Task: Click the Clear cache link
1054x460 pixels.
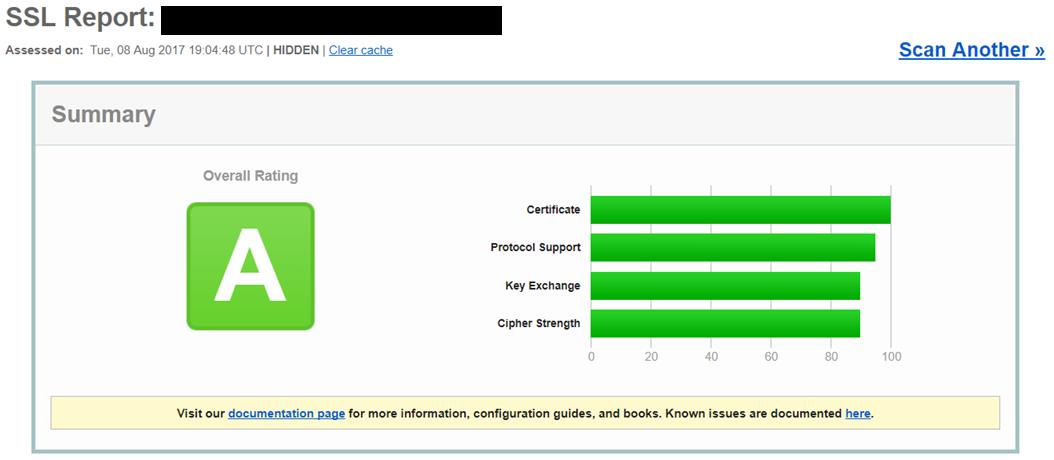Action: click(360, 50)
